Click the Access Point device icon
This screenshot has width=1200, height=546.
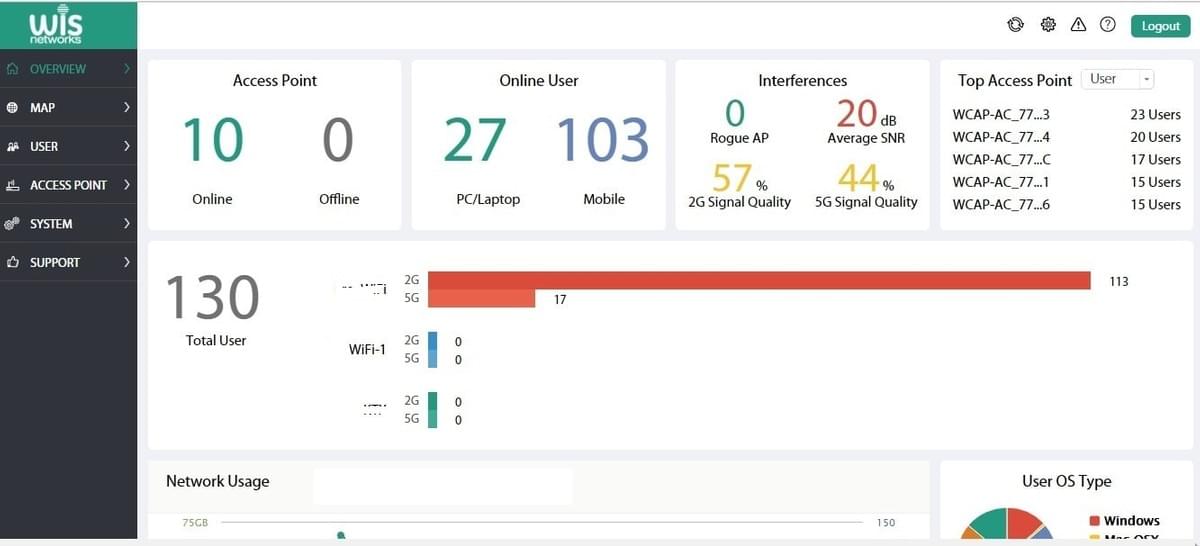point(12,185)
